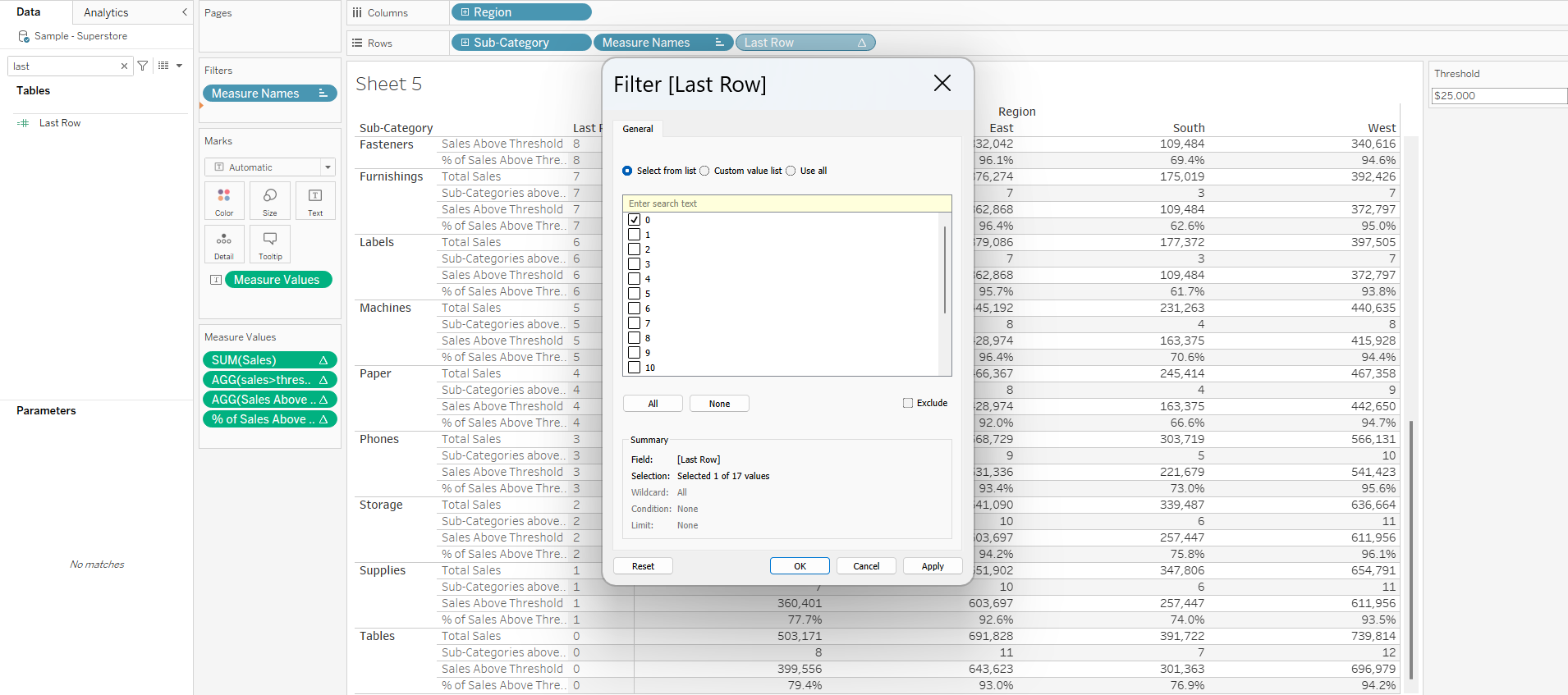1568x695 pixels.
Task: Check value 10 in the filter list
Action: click(634, 368)
